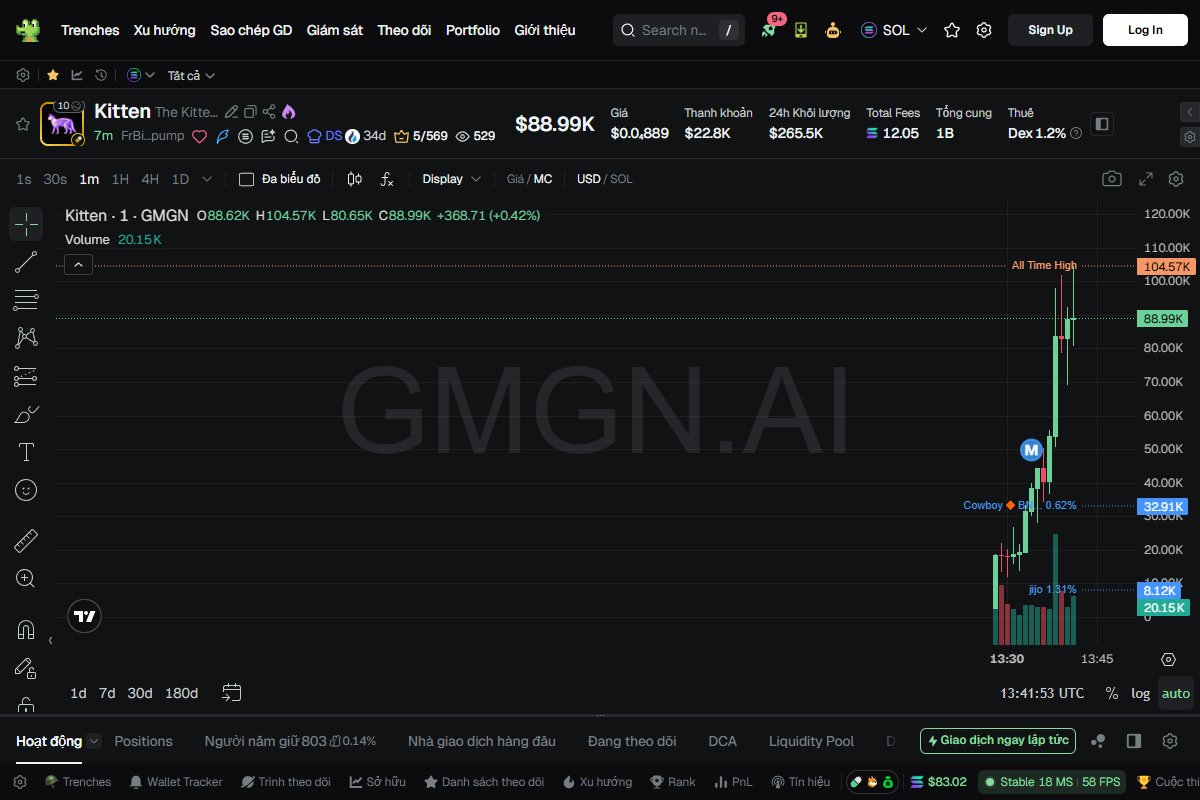Click the camera snapshot icon above chart
The width and height of the screenshot is (1200, 800).
(x=1112, y=179)
